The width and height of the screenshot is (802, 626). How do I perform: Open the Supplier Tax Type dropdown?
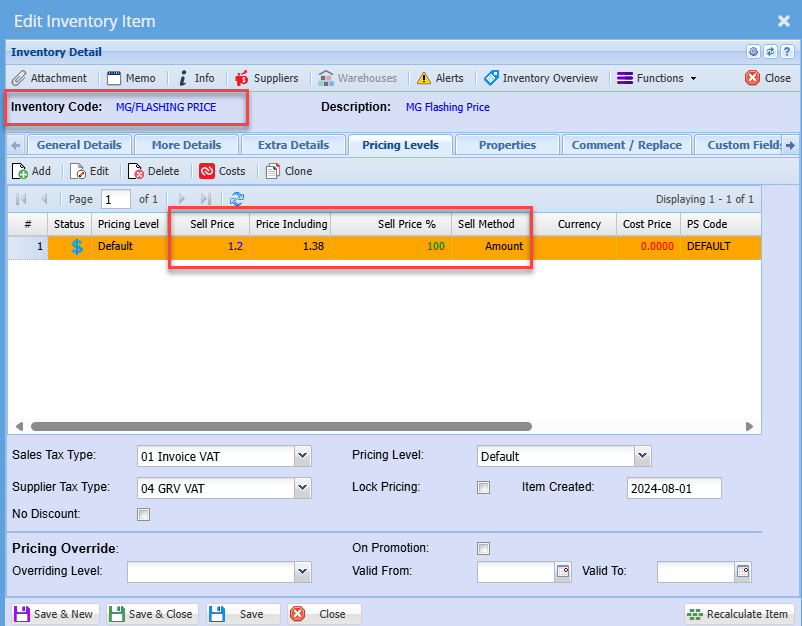point(303,488)
